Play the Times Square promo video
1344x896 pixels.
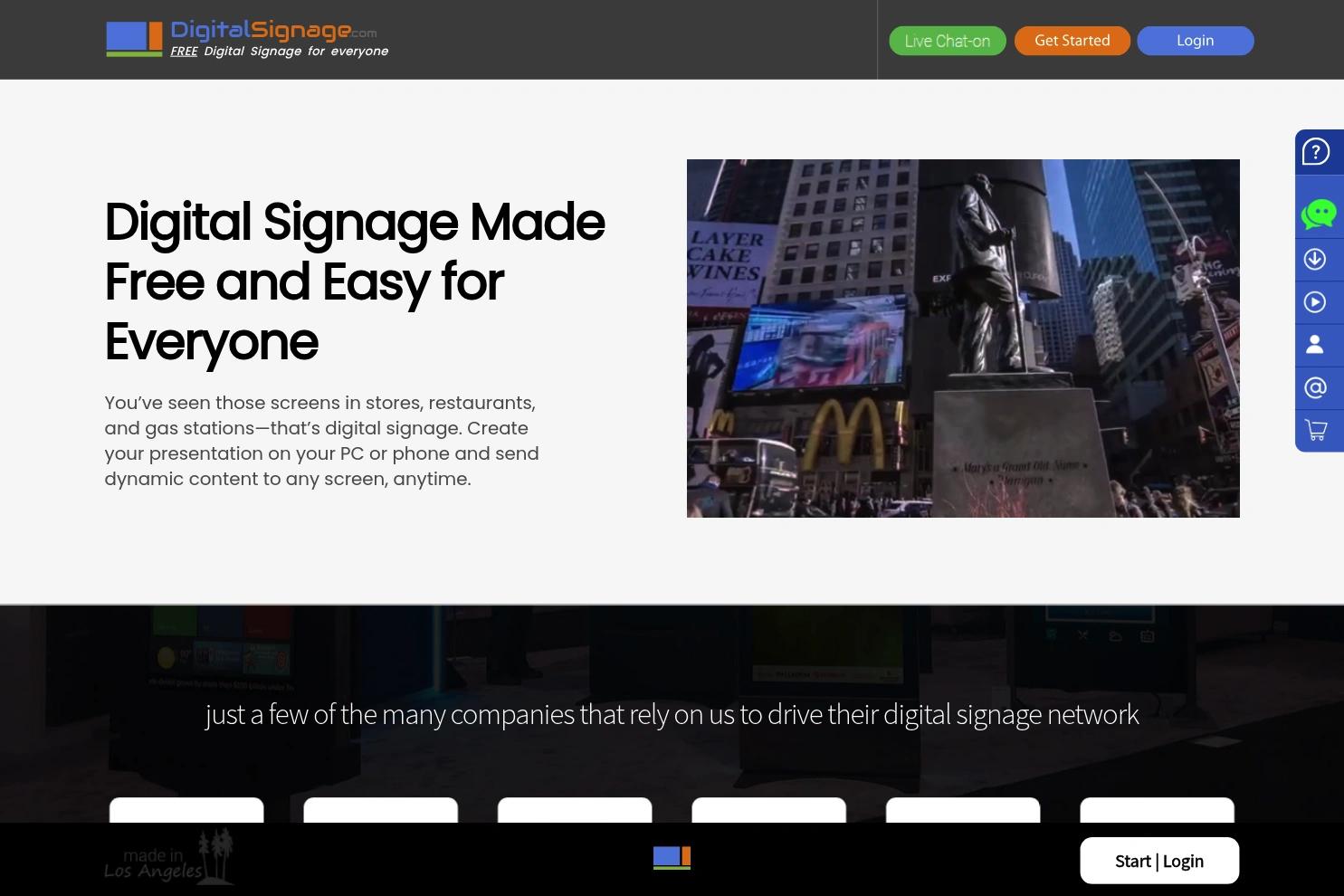[963, 338]
